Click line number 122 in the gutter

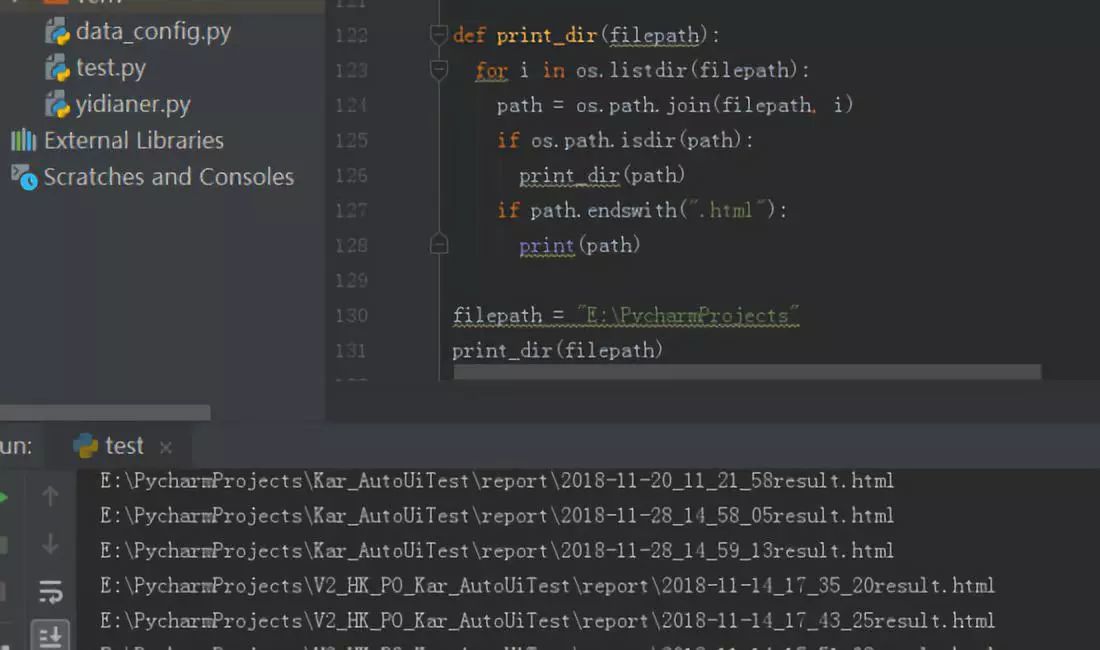point(351,35)
